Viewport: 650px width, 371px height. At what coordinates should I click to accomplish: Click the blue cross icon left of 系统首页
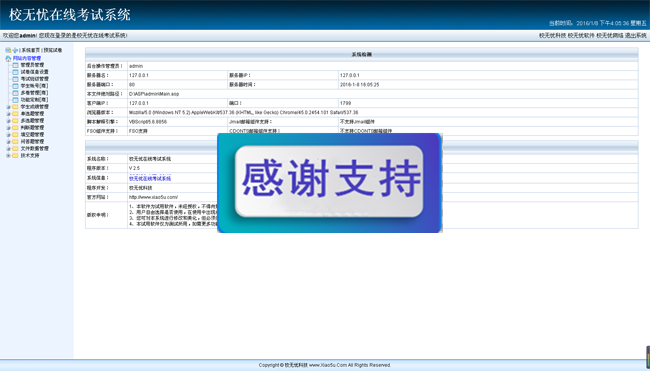tap(15, 50)
